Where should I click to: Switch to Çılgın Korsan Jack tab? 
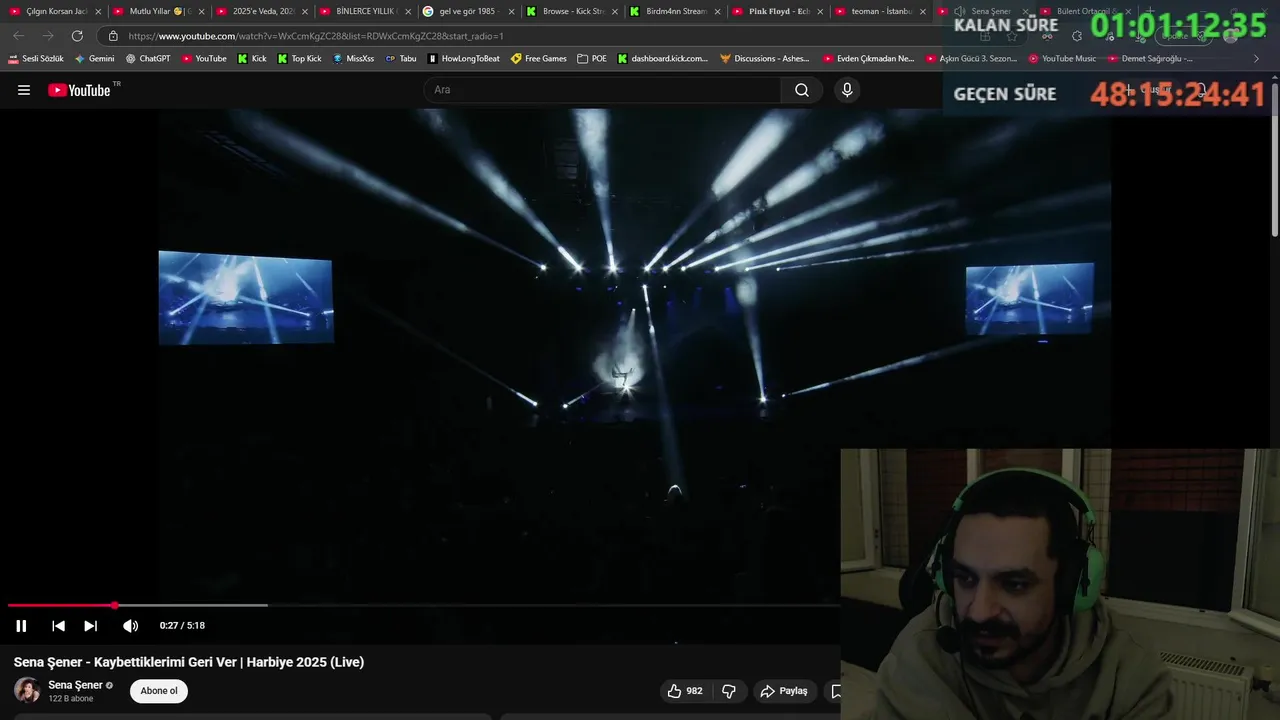[x=55, y=11]
